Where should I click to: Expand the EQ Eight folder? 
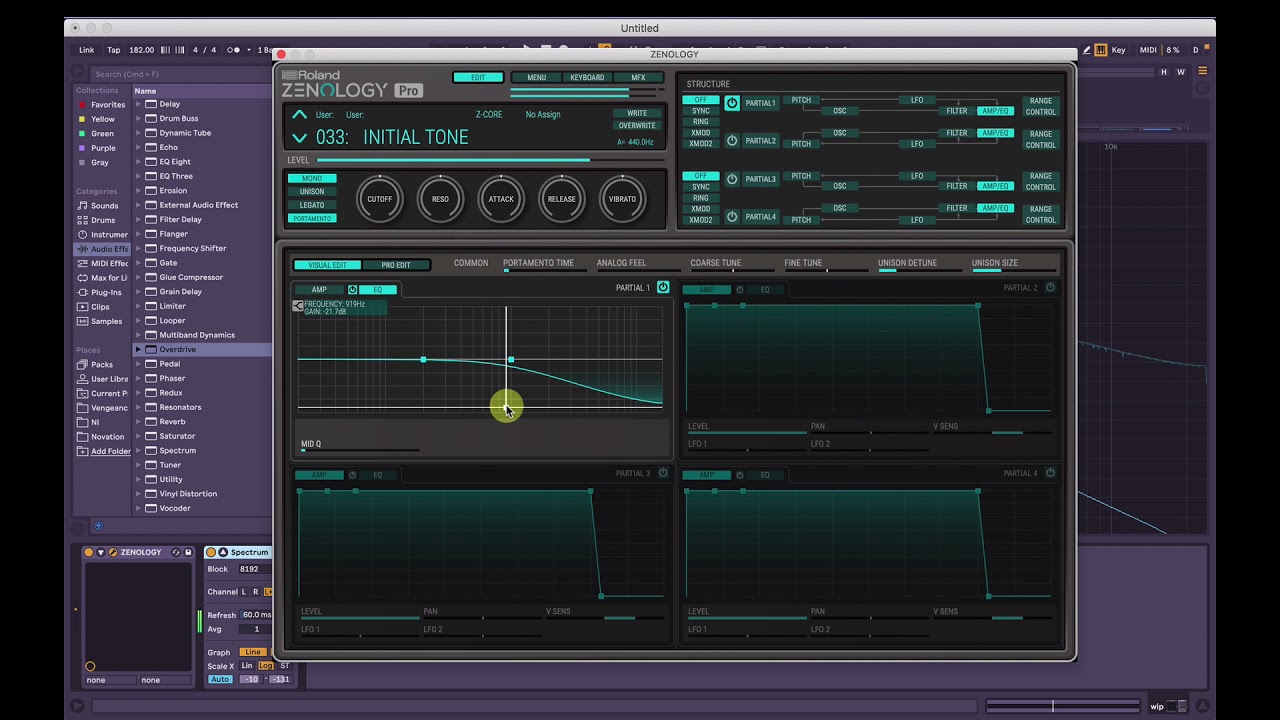tap(139, 162)
